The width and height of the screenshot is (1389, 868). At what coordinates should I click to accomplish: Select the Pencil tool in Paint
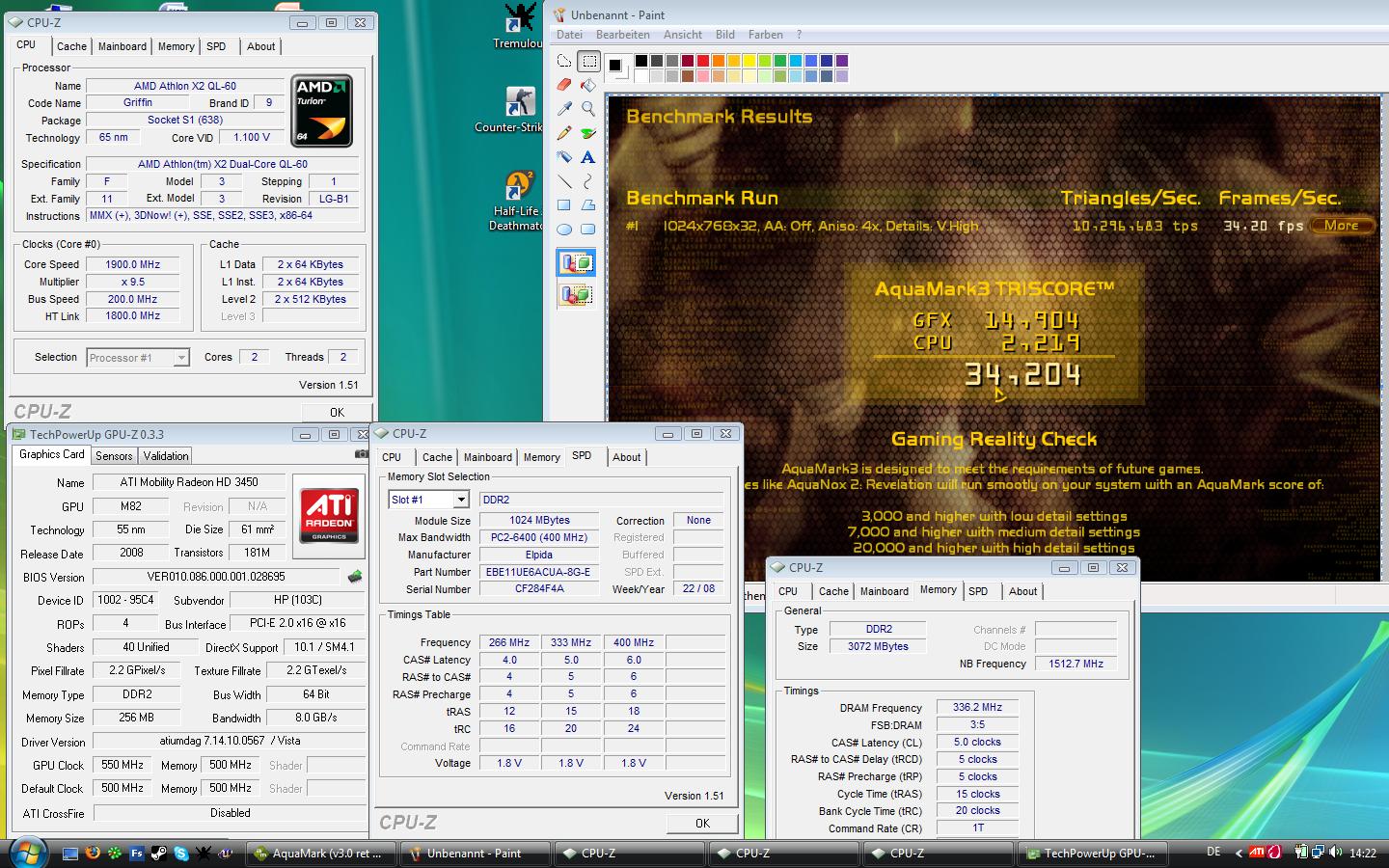pyautogui.click(x=564, y=133)
